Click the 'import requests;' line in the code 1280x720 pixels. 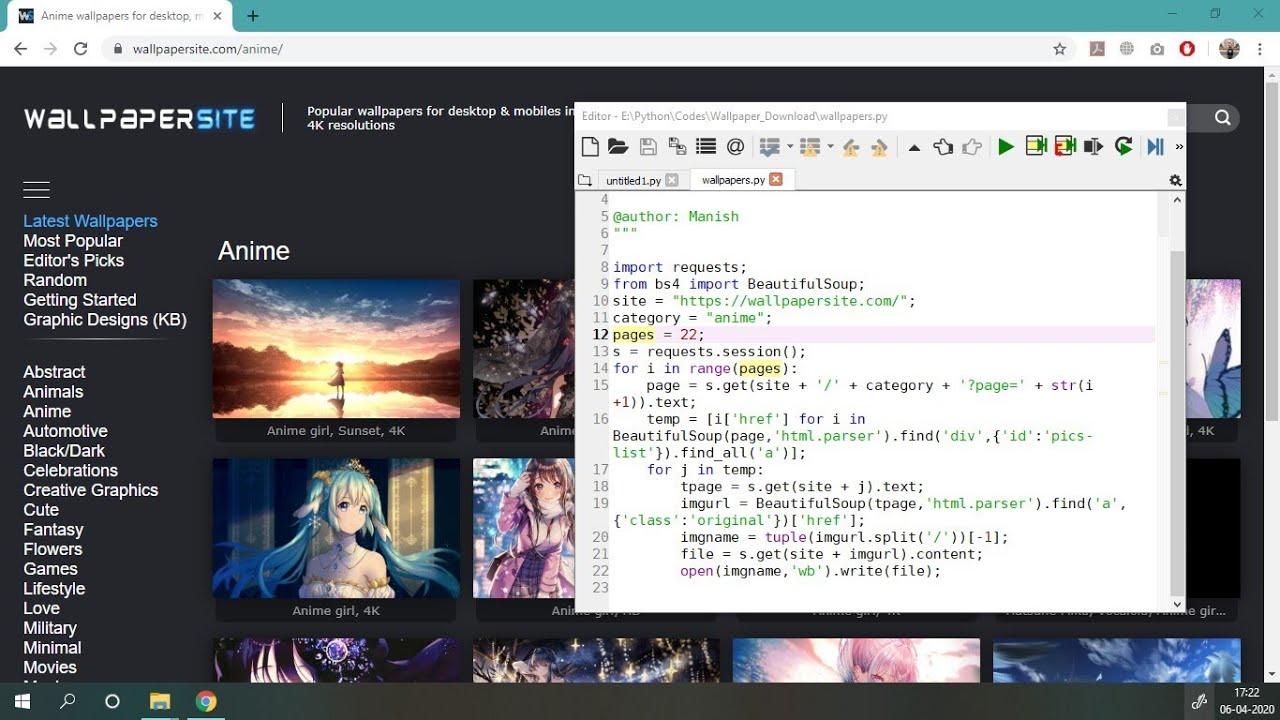click(680, 267)
